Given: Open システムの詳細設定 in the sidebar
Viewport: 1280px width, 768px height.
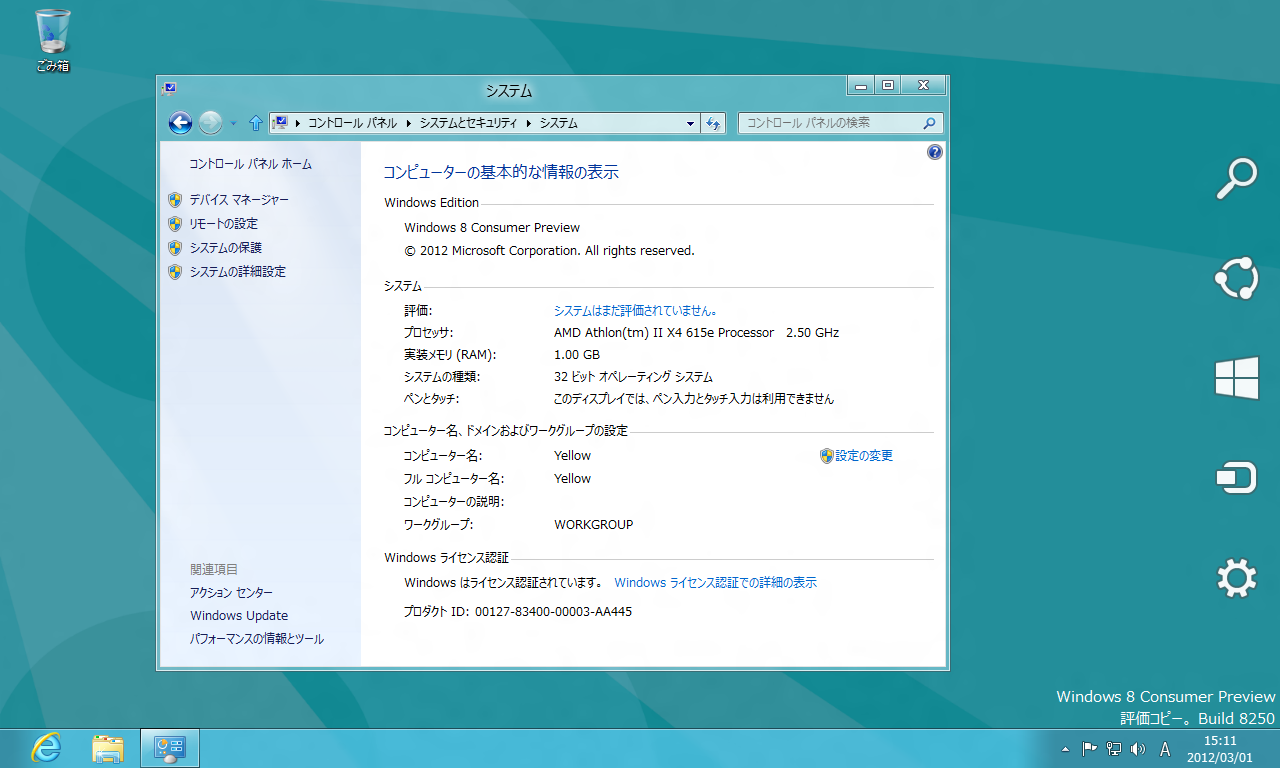Looking at the screenshot, I should pos(238,272).
